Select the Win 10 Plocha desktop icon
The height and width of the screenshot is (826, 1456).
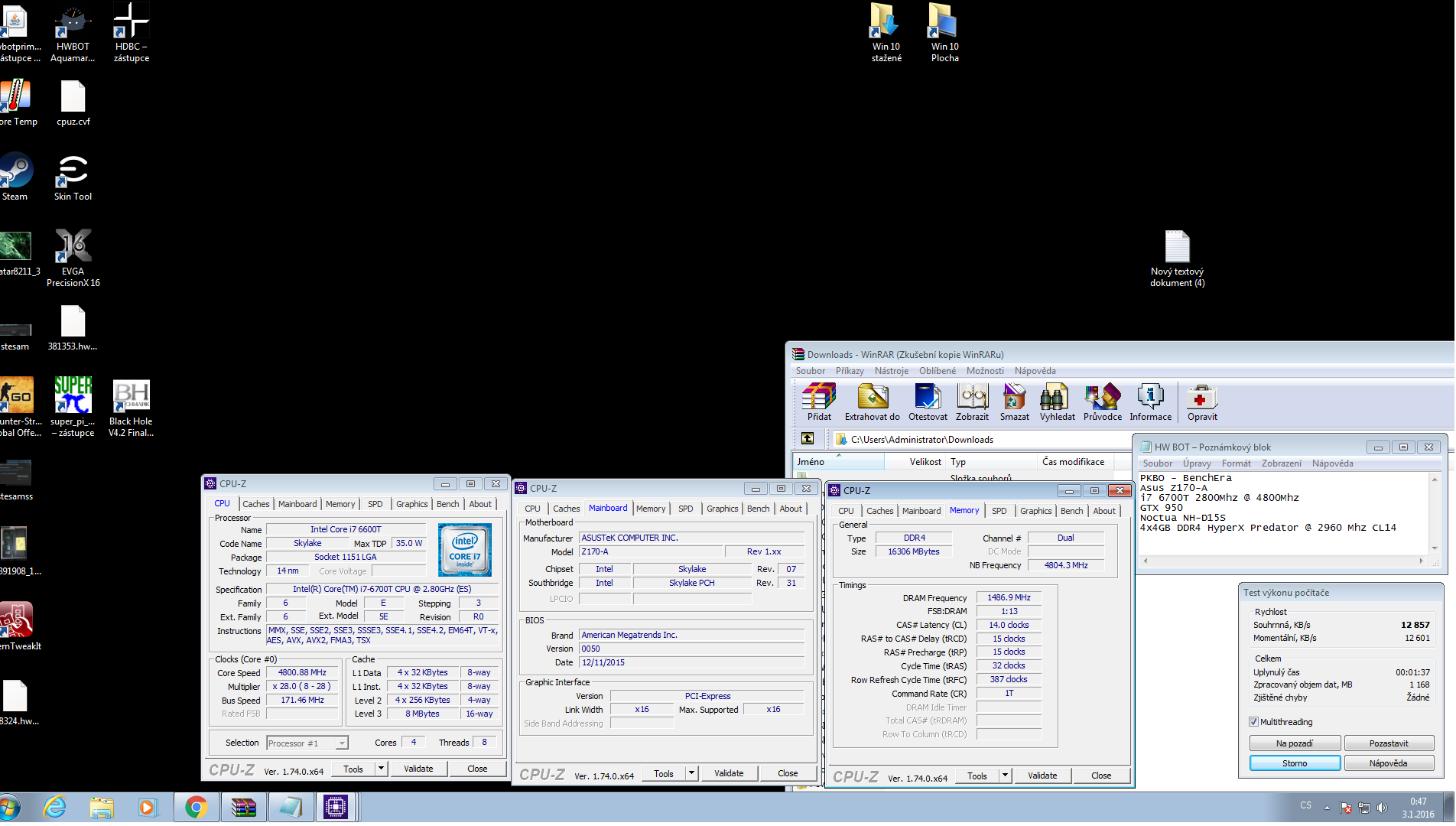point(944,34)
